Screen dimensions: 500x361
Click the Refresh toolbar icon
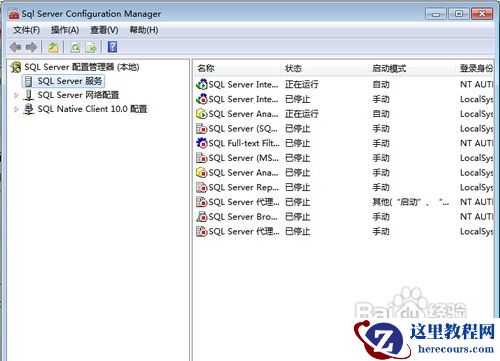pyautogui.click(x=75, y=47)
